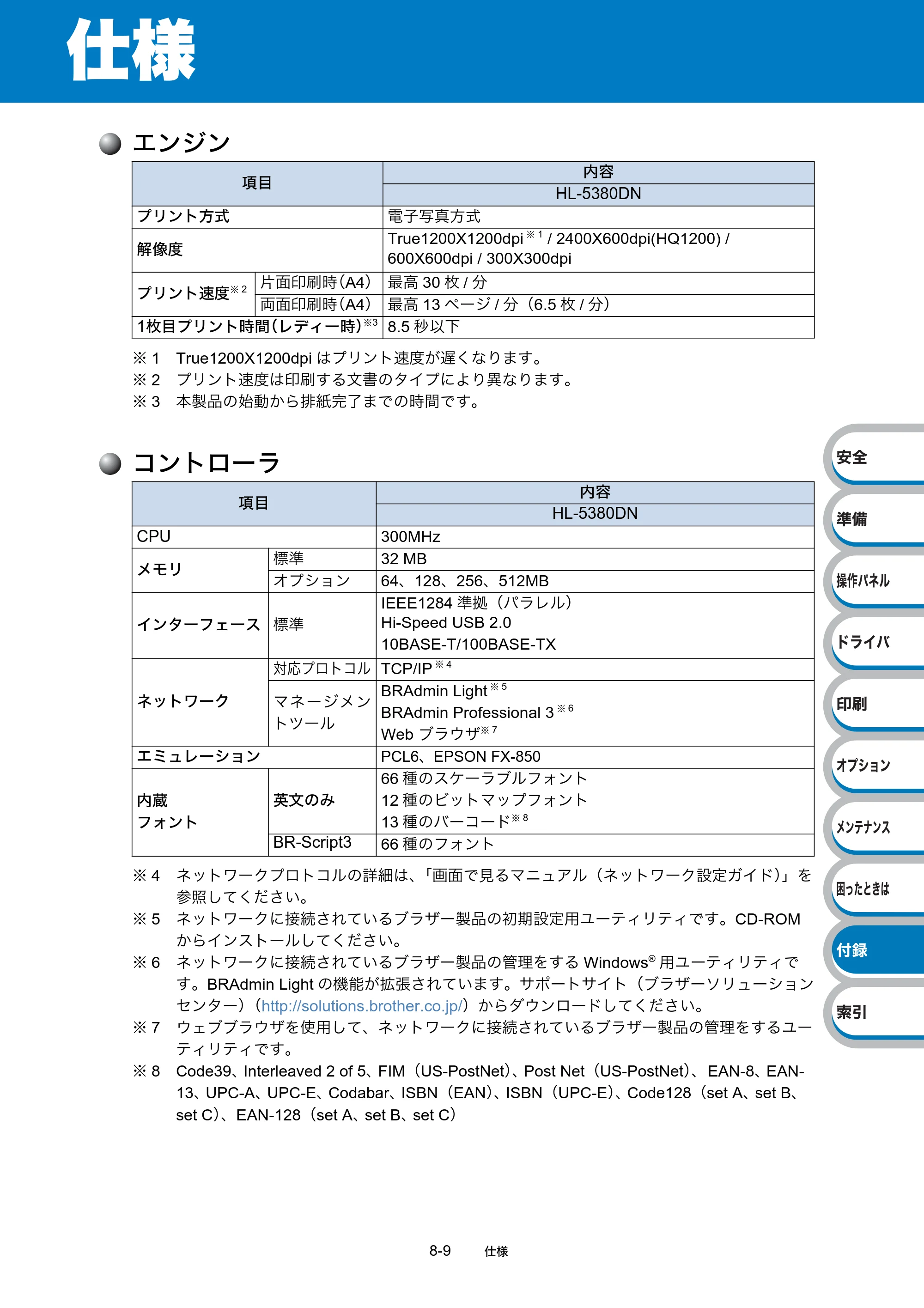This screenshot has height=1308, width=924.
Task: Select Hi-Speed USB 2.0 text
Action: click(445, 623)
